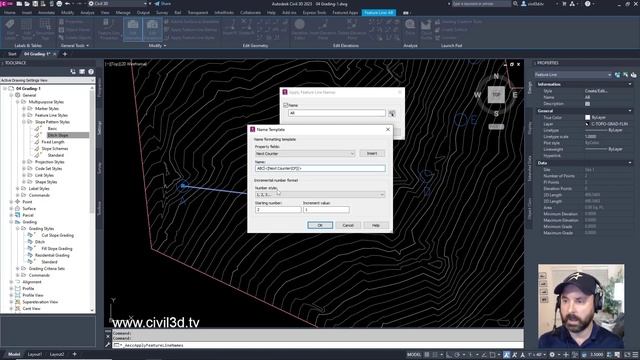
Task: Open the Modify panel dropdown arrow in ribbon
Action: pyautogui.click(x=164, y=46)
